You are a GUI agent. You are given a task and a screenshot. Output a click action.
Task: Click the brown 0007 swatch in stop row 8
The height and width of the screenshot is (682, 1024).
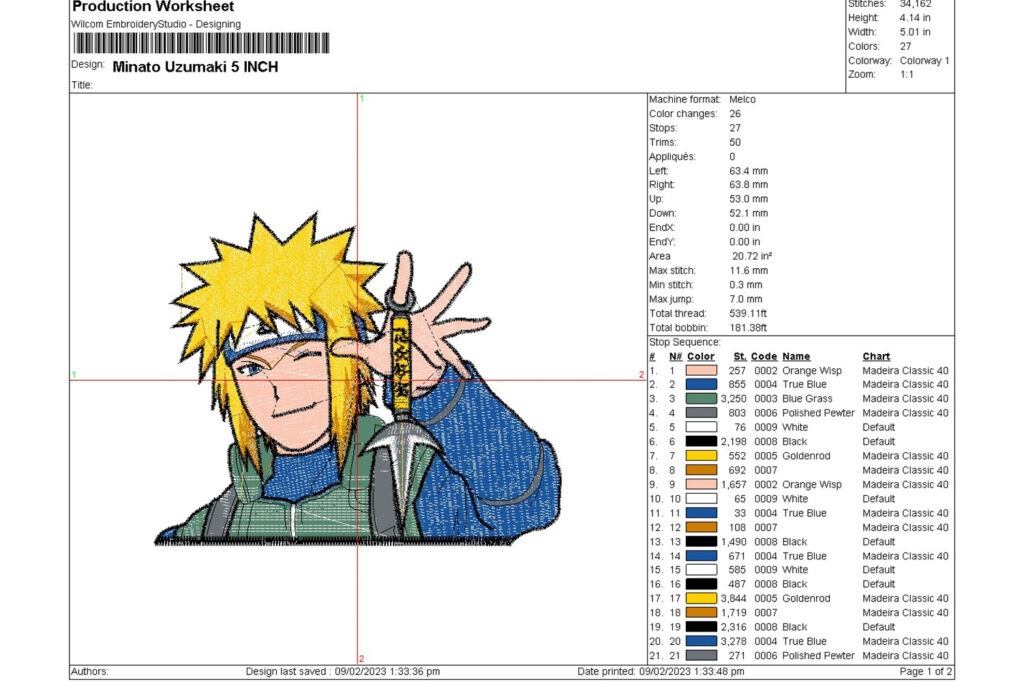[x=701, y=470]
